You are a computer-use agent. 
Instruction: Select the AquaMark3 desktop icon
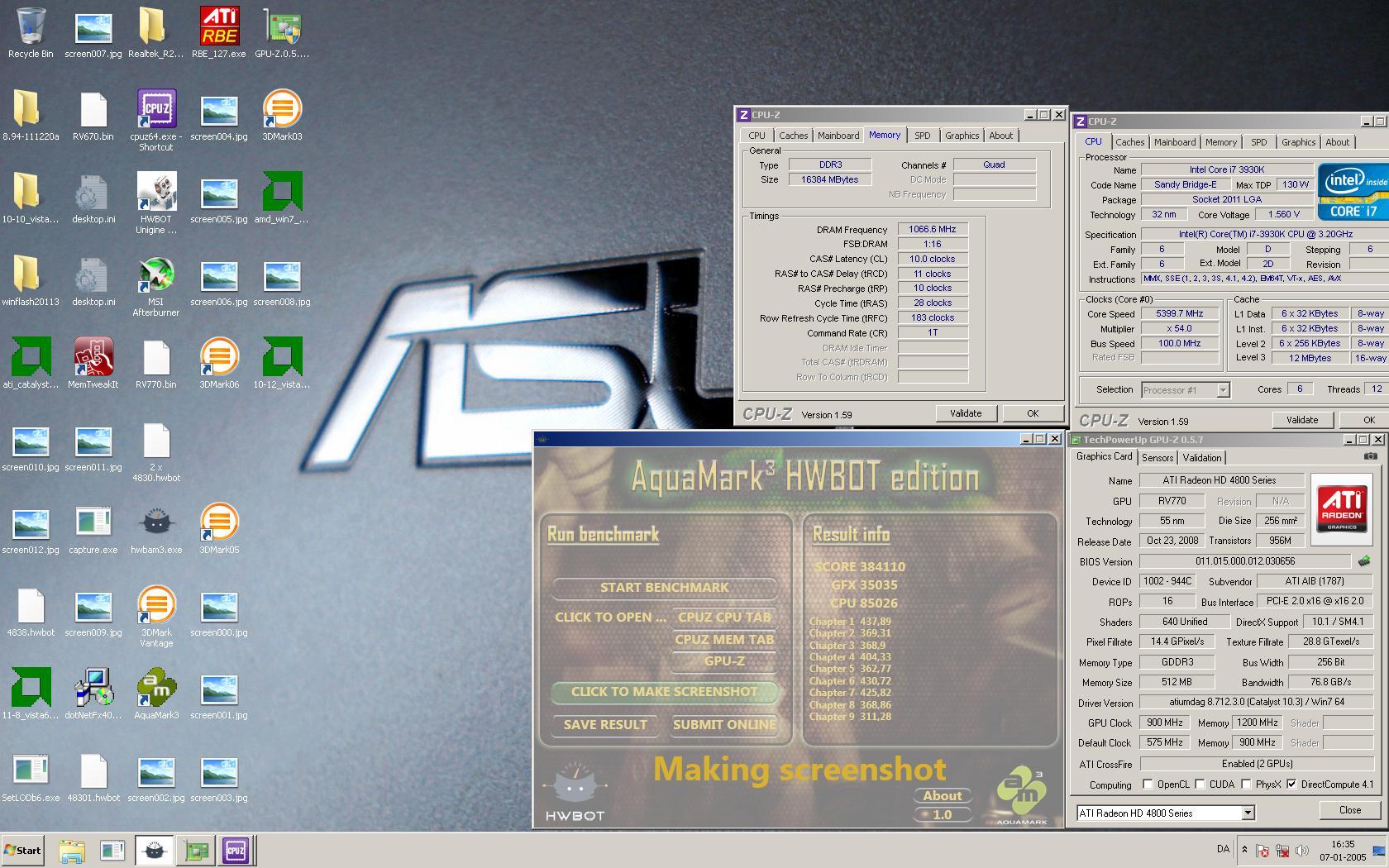156,694
